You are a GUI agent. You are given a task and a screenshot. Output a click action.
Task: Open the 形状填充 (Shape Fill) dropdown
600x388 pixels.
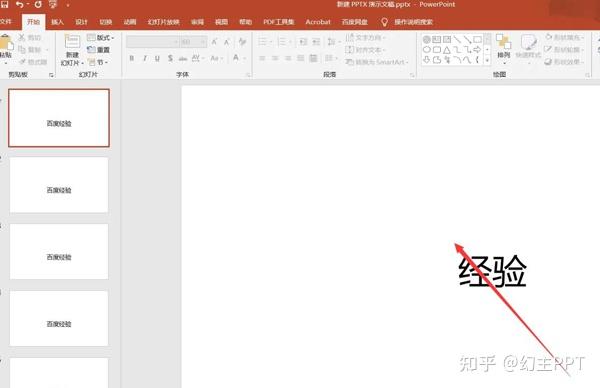(564, 37)
